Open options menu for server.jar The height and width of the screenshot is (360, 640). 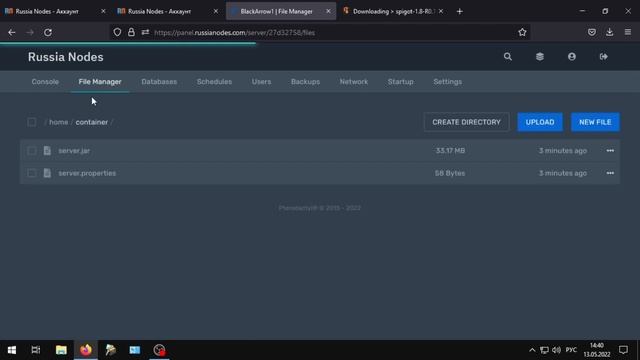[610, 151]
